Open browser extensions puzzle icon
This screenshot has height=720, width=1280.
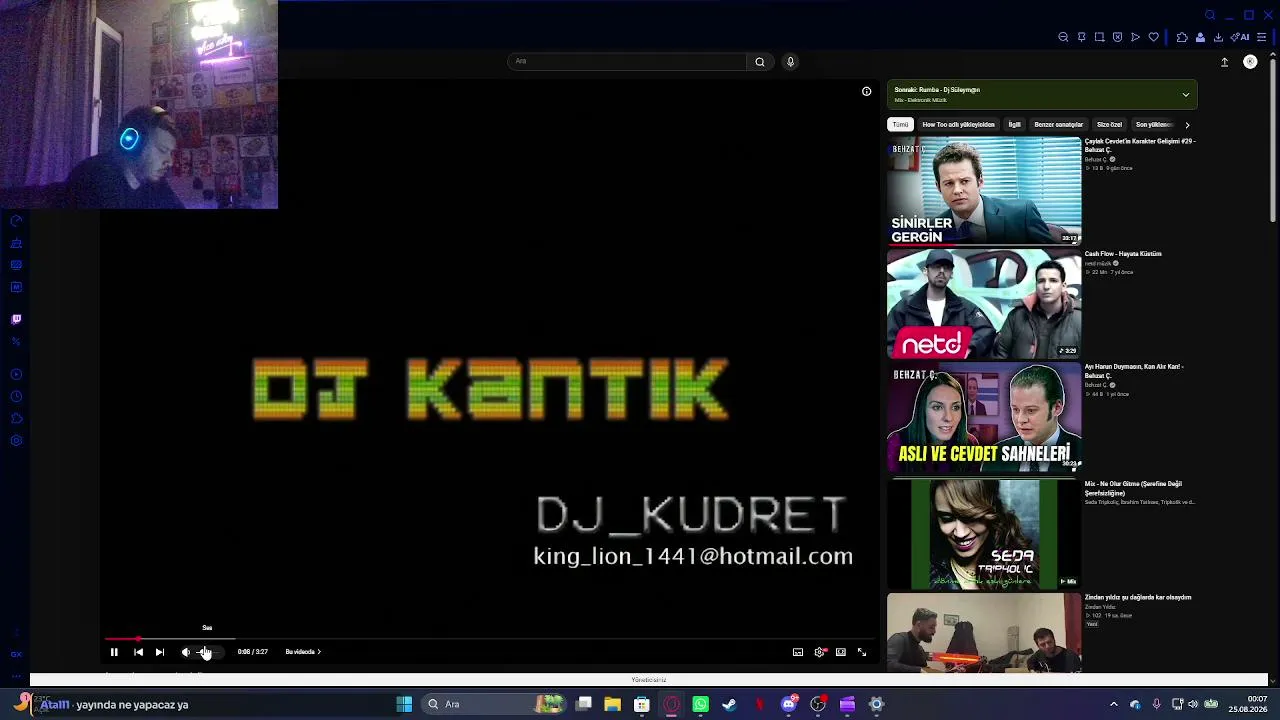click(1182, 37)
